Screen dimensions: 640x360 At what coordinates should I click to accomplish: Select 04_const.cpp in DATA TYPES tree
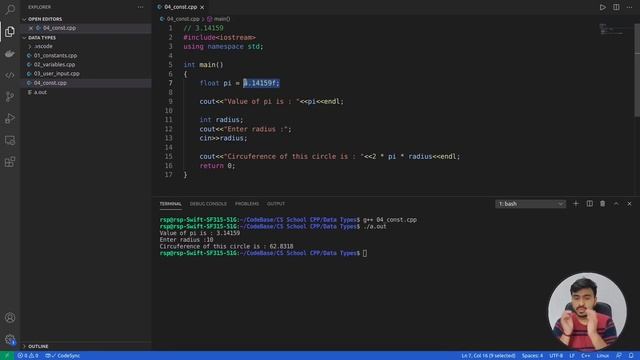click(50, 83)
